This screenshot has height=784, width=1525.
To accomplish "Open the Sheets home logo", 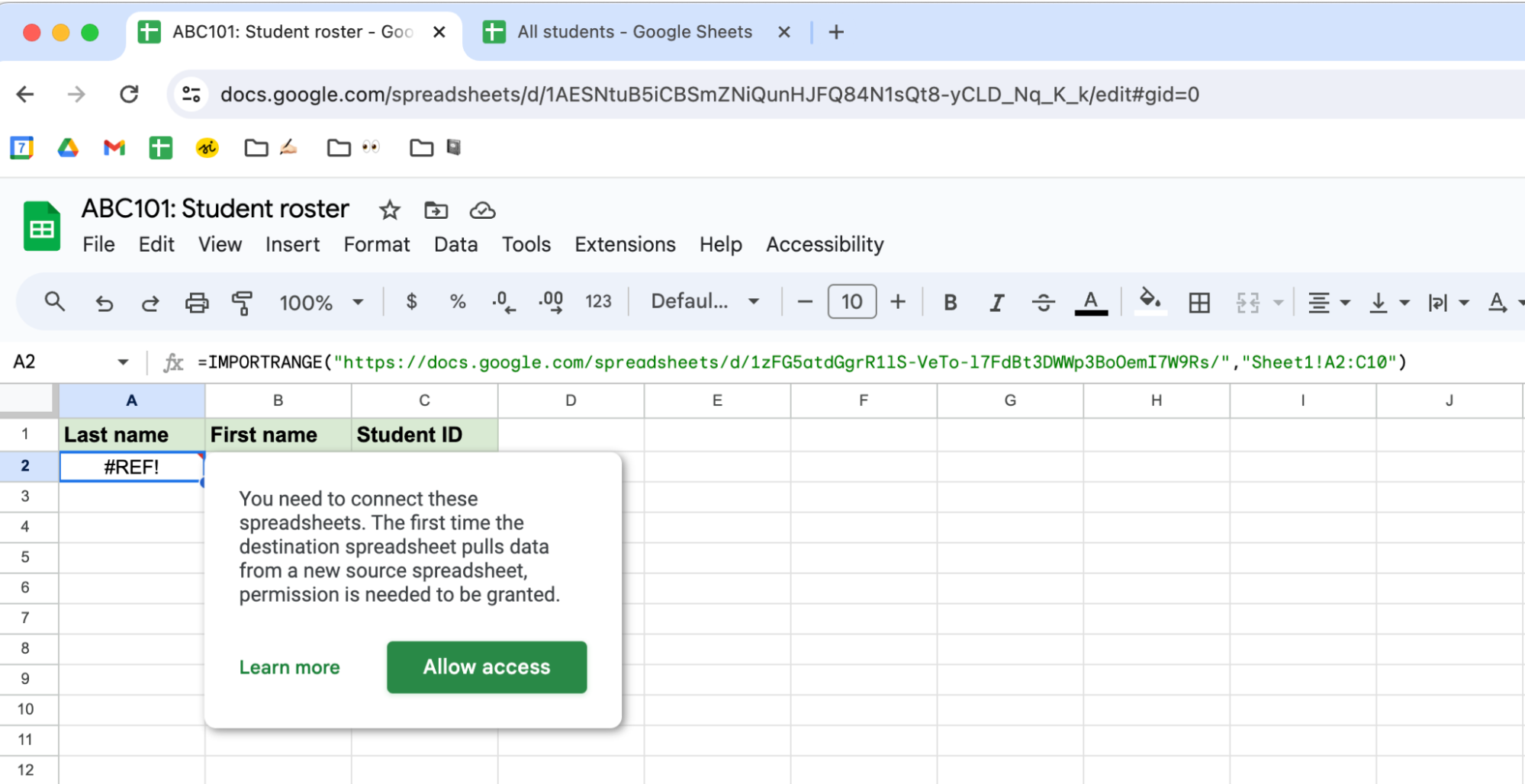I will (x=42, y=227).
